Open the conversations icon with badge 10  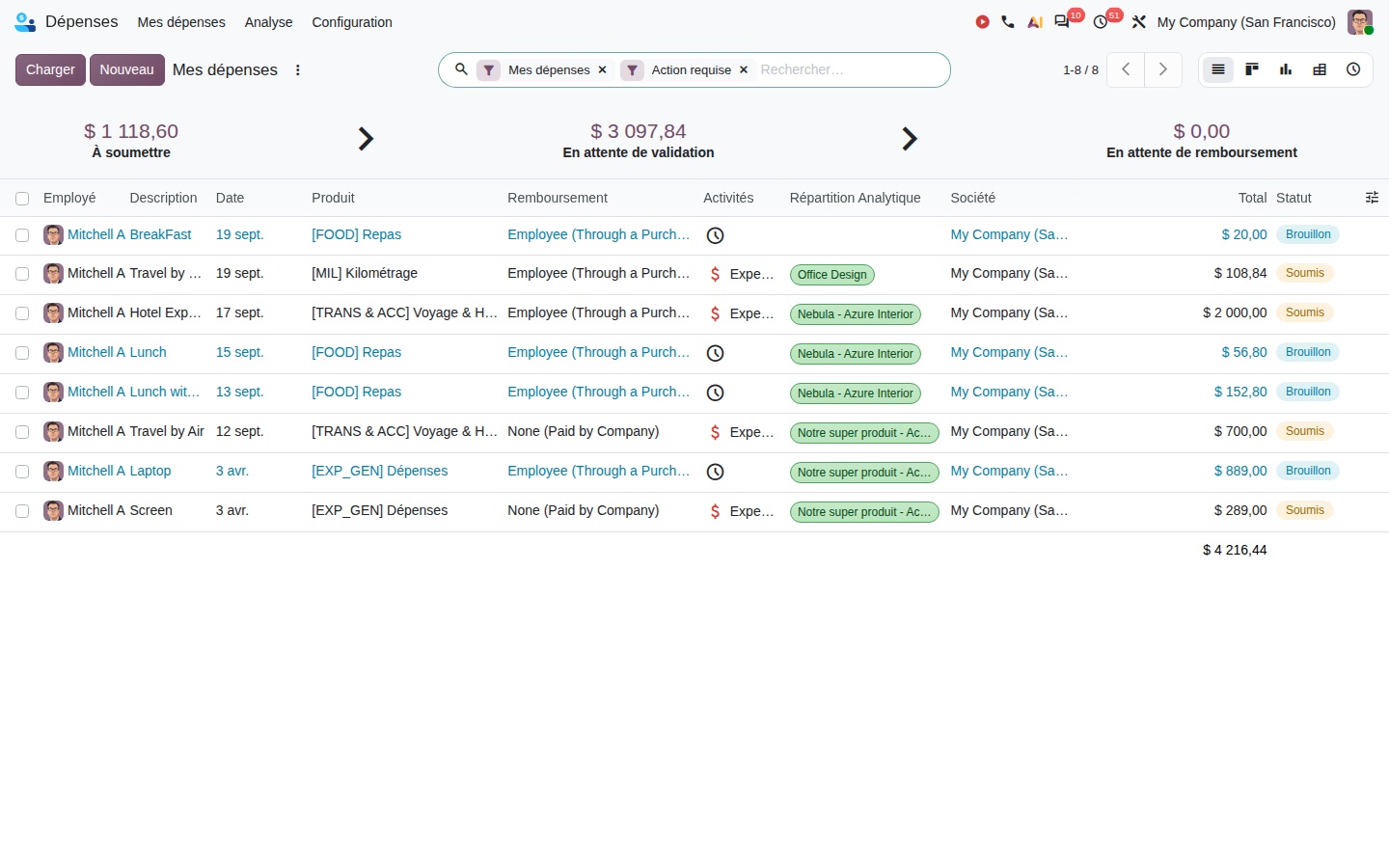1062,22
